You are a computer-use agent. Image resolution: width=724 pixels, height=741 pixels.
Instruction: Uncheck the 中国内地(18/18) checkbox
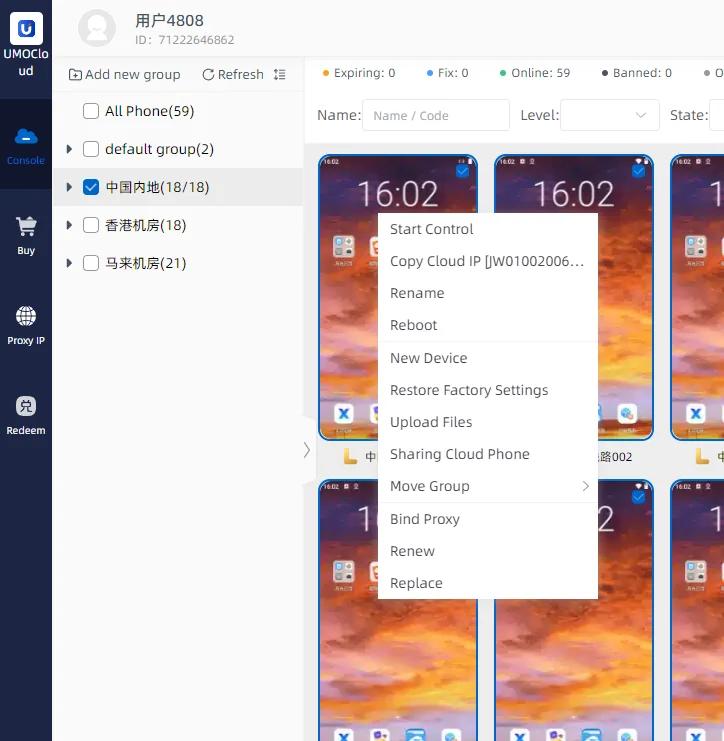(91, 187)
